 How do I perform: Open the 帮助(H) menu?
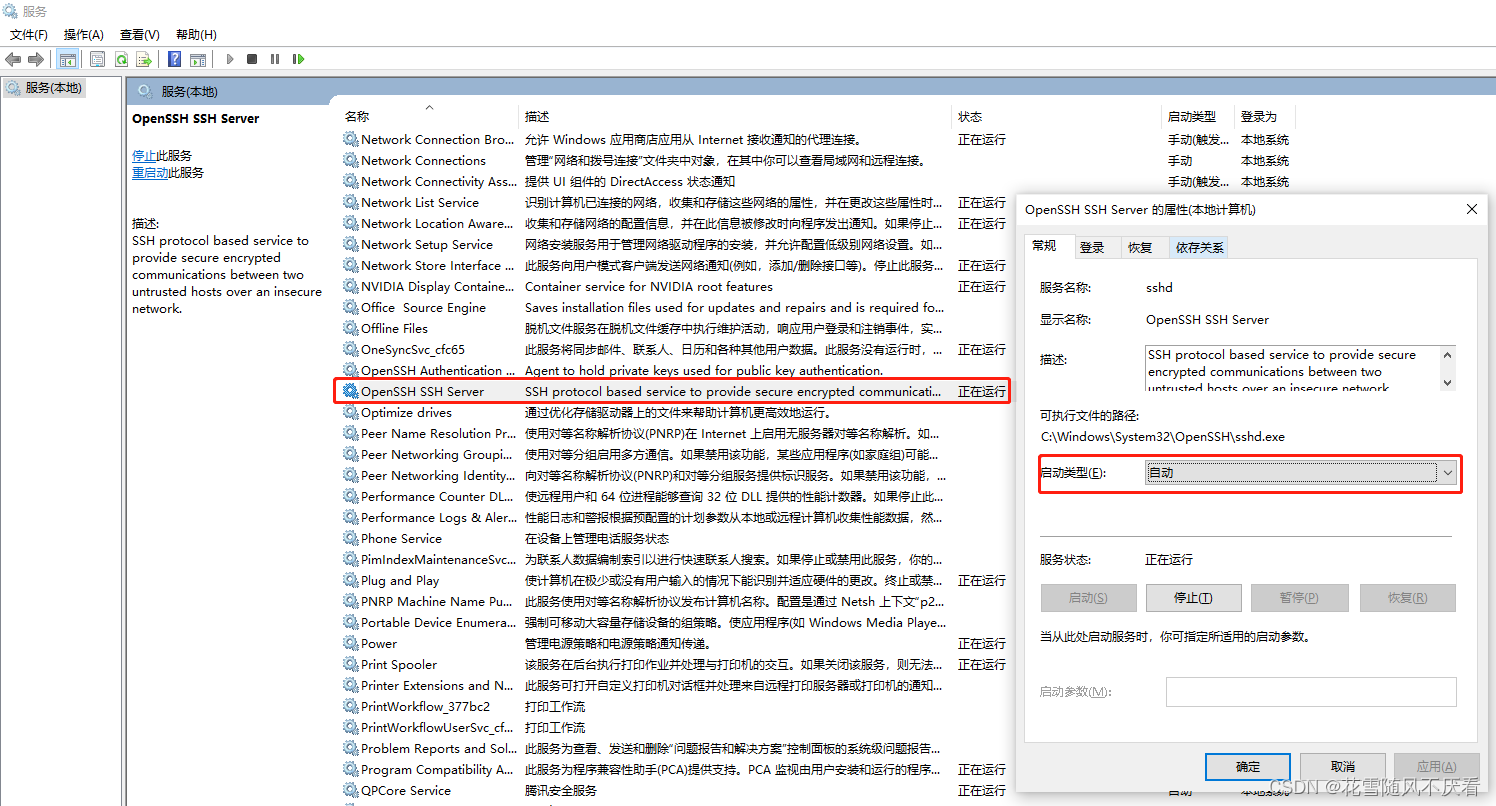point(196,34)
